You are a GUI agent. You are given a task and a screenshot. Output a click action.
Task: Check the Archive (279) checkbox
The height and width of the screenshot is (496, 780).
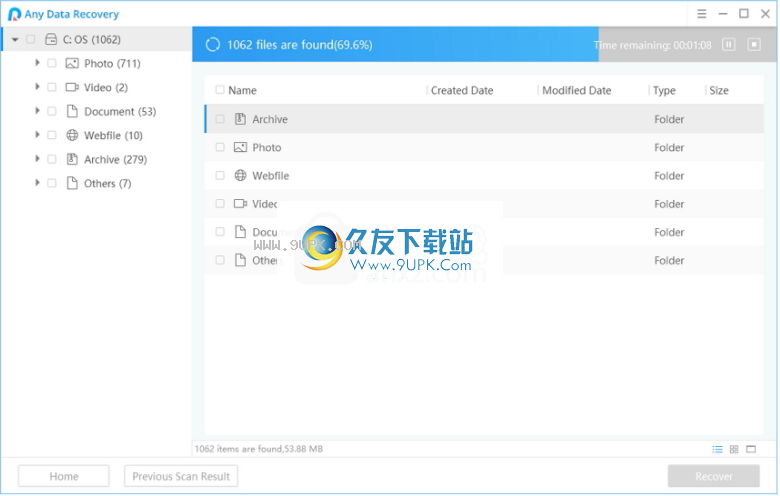(52, 159)
